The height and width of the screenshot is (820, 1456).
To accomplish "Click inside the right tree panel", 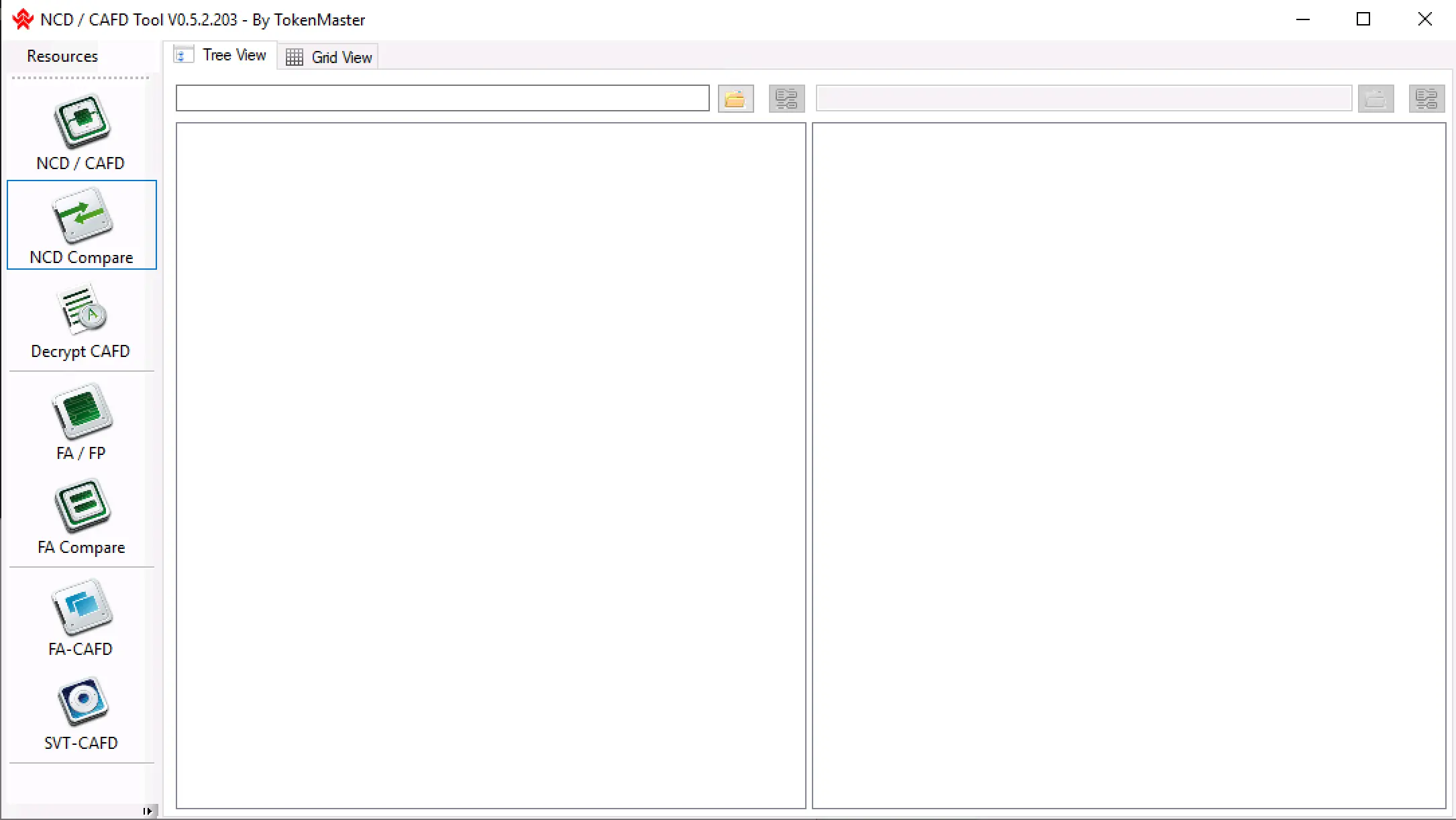I will (x=1129, y=465).
